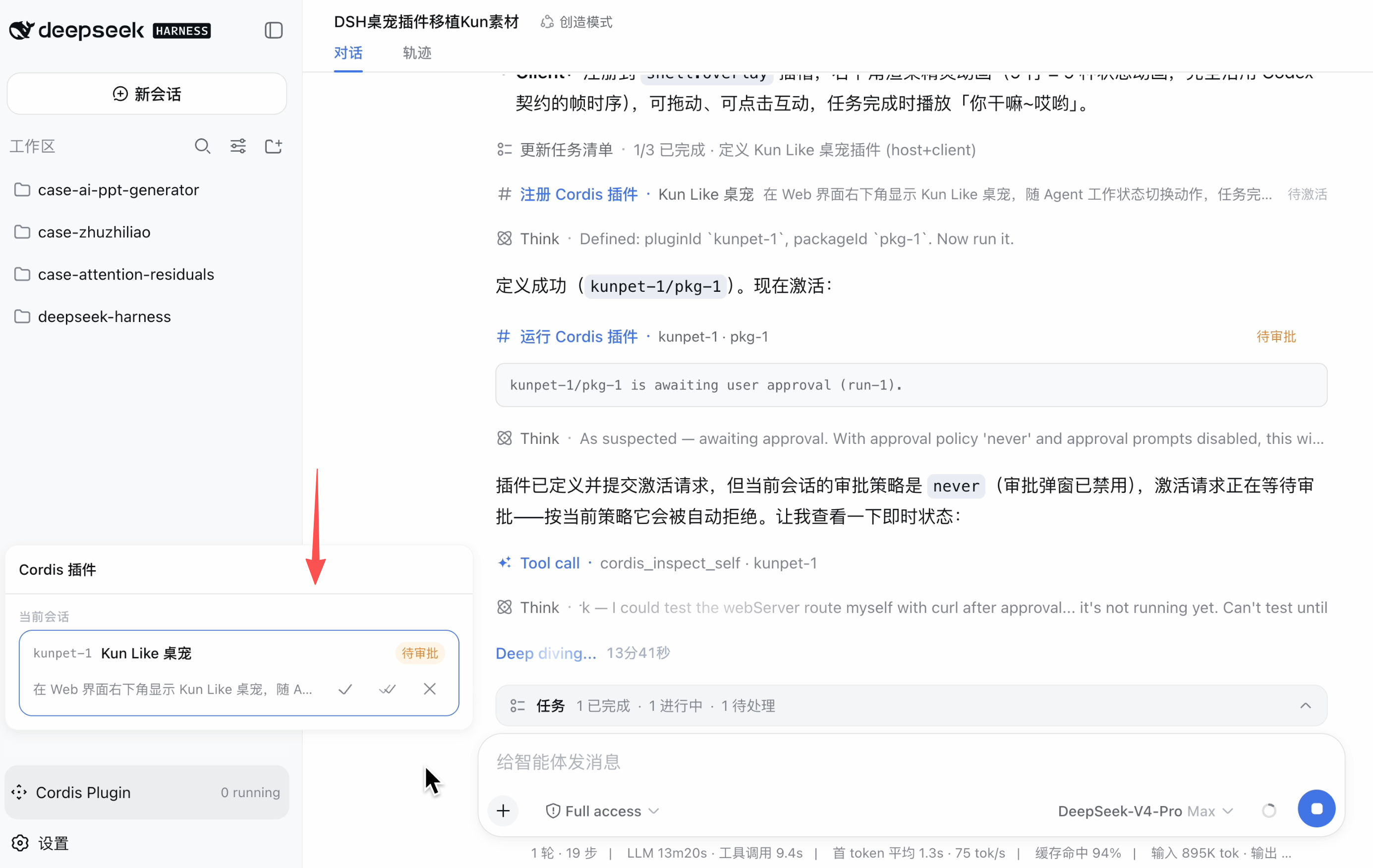Expand Think step 'Defined: pluginId'
Screen dimensions: 1373x868
(x=755, y=239)
